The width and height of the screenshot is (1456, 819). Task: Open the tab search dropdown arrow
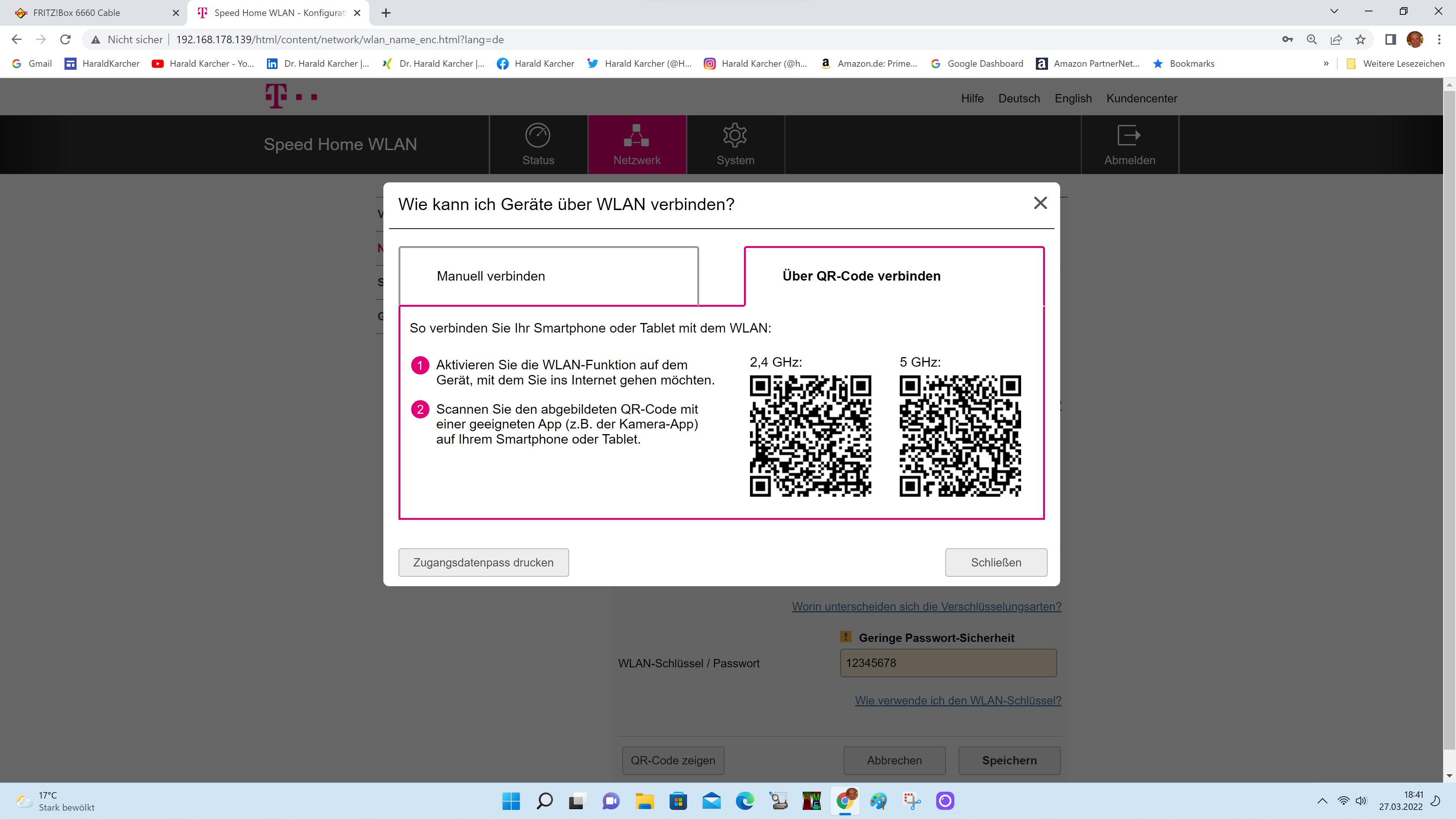(x=1334, y=11)
